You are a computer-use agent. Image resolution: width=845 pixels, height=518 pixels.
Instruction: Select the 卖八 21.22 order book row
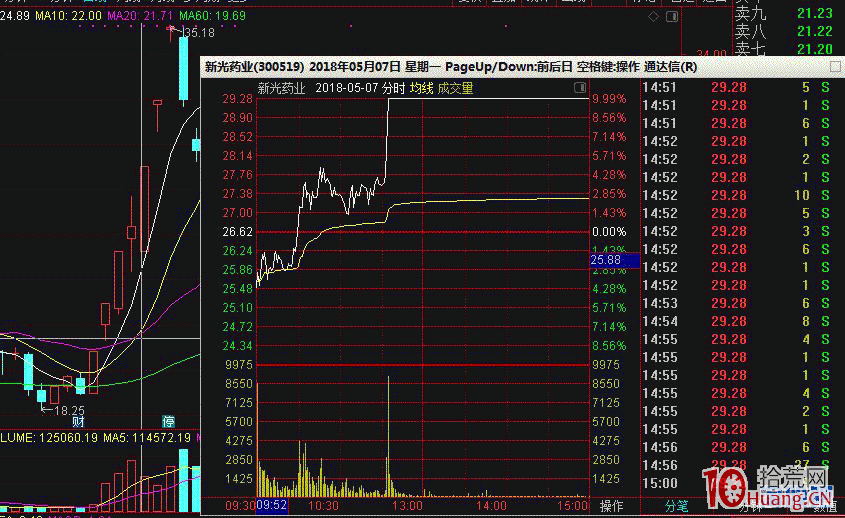pos(784,31)
